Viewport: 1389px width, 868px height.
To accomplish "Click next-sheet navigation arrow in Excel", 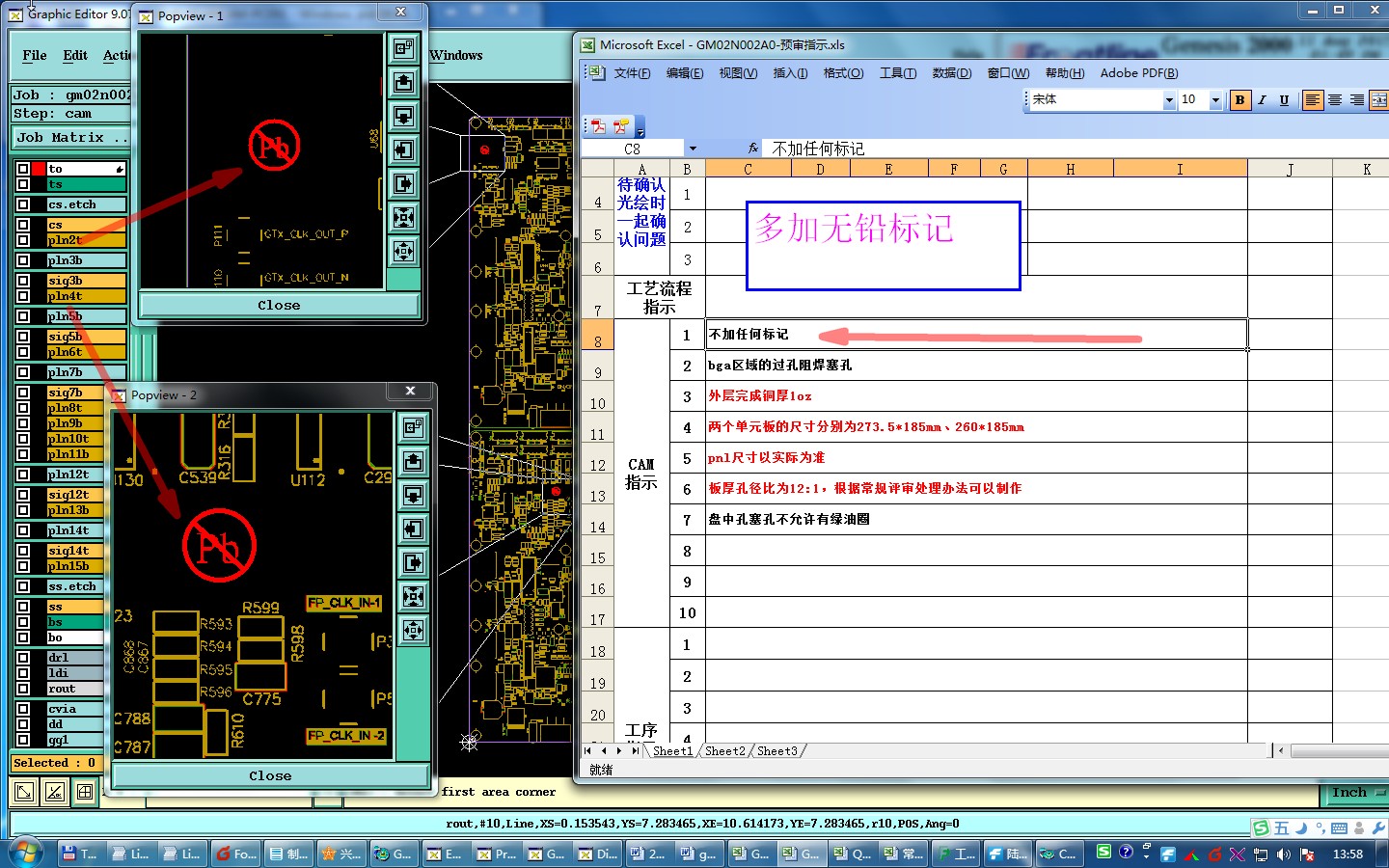I will [619, 750].
